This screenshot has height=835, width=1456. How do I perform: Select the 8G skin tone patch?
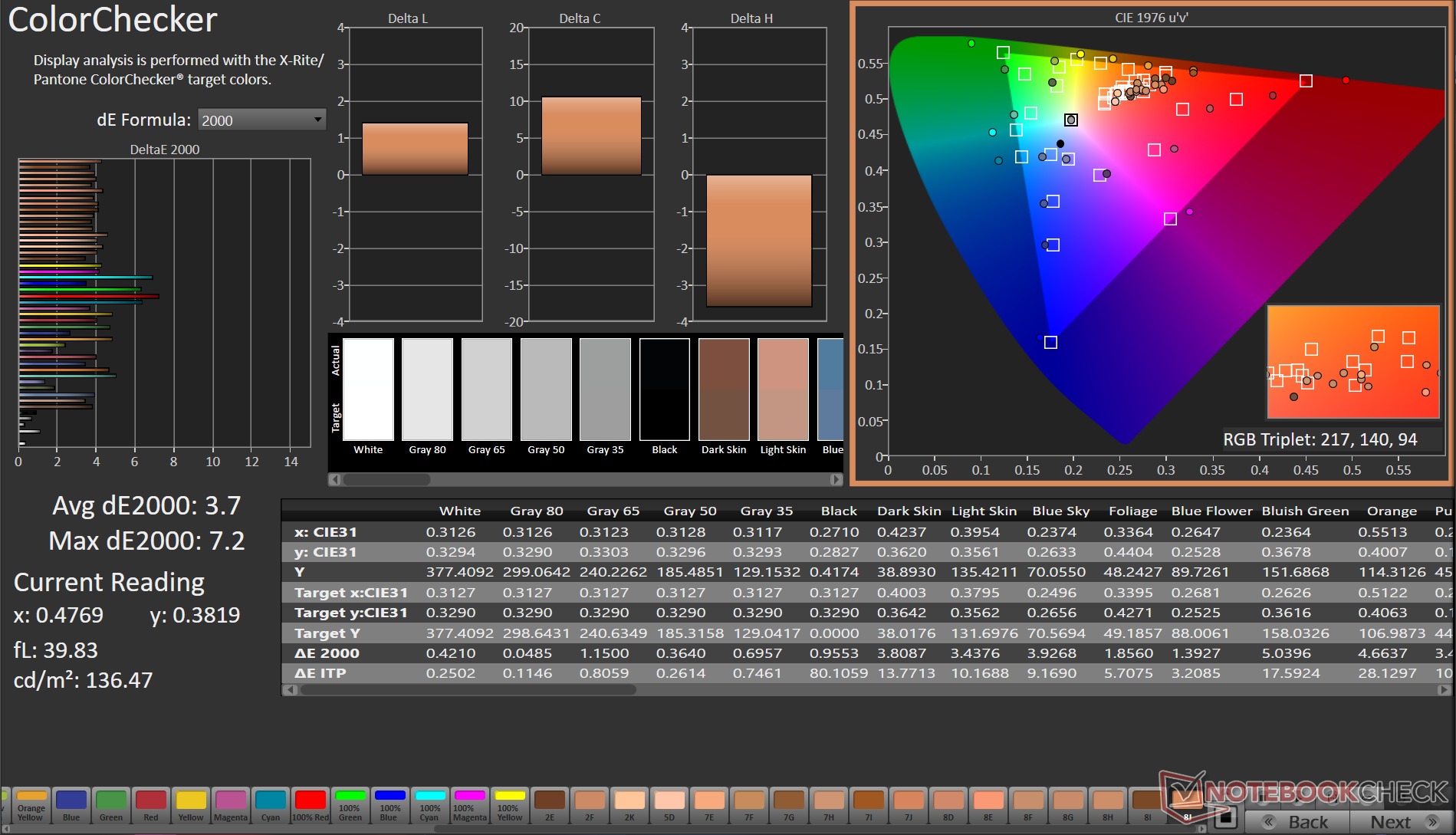click(1068, 806)
